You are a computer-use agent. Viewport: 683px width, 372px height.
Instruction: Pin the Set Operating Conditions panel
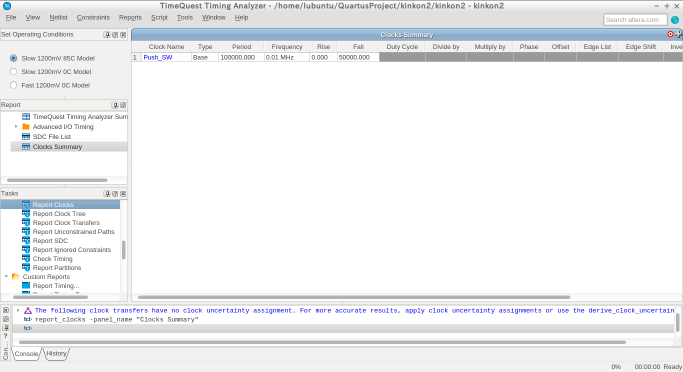[107, 34]
